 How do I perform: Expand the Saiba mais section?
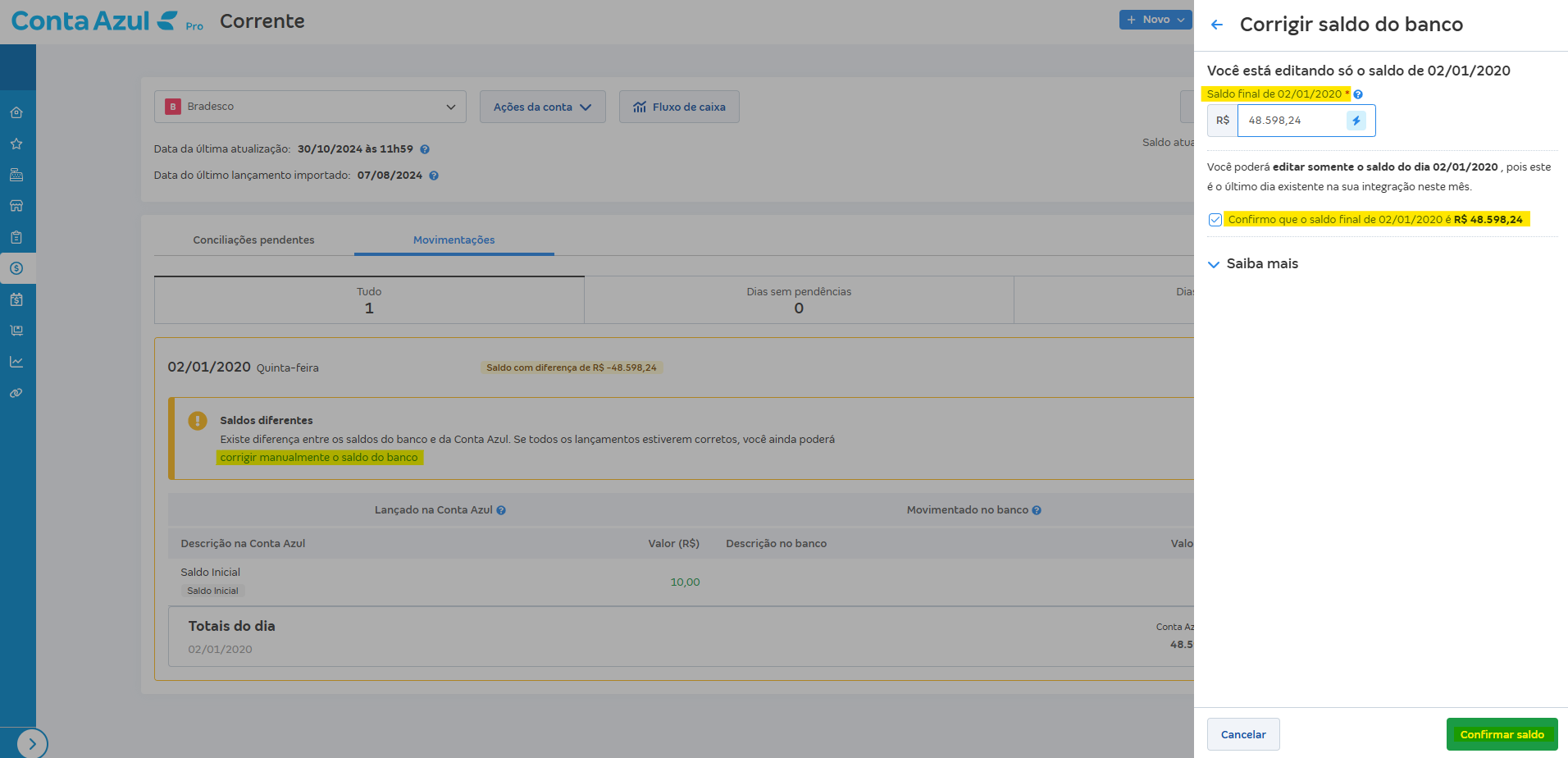point(1253,264)
